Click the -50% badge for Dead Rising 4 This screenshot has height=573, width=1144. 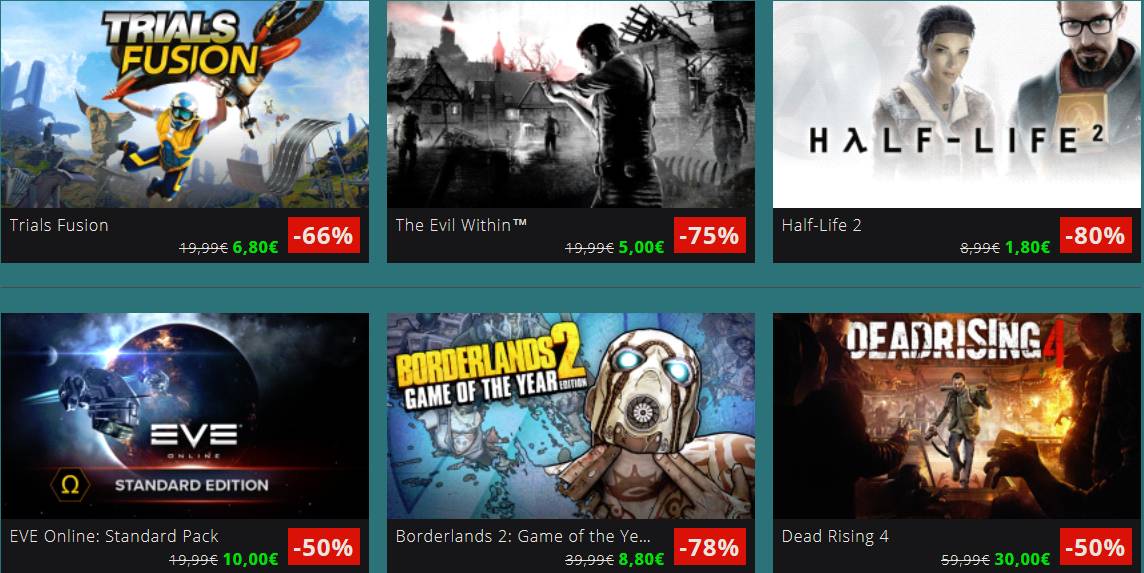(x=1096, y=547)
